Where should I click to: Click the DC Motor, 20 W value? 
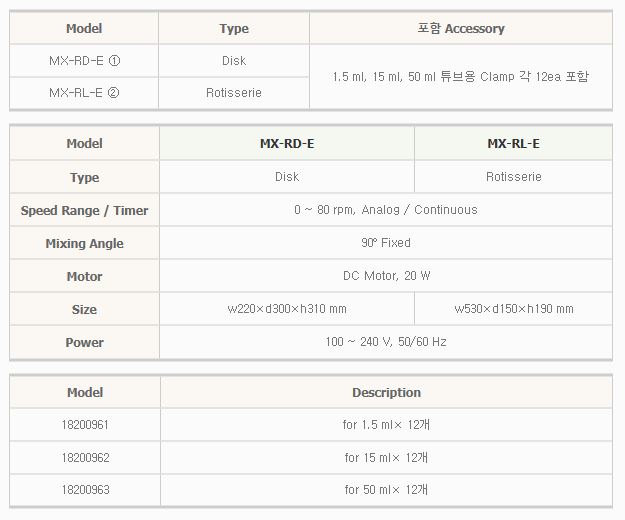coord(386,276)
